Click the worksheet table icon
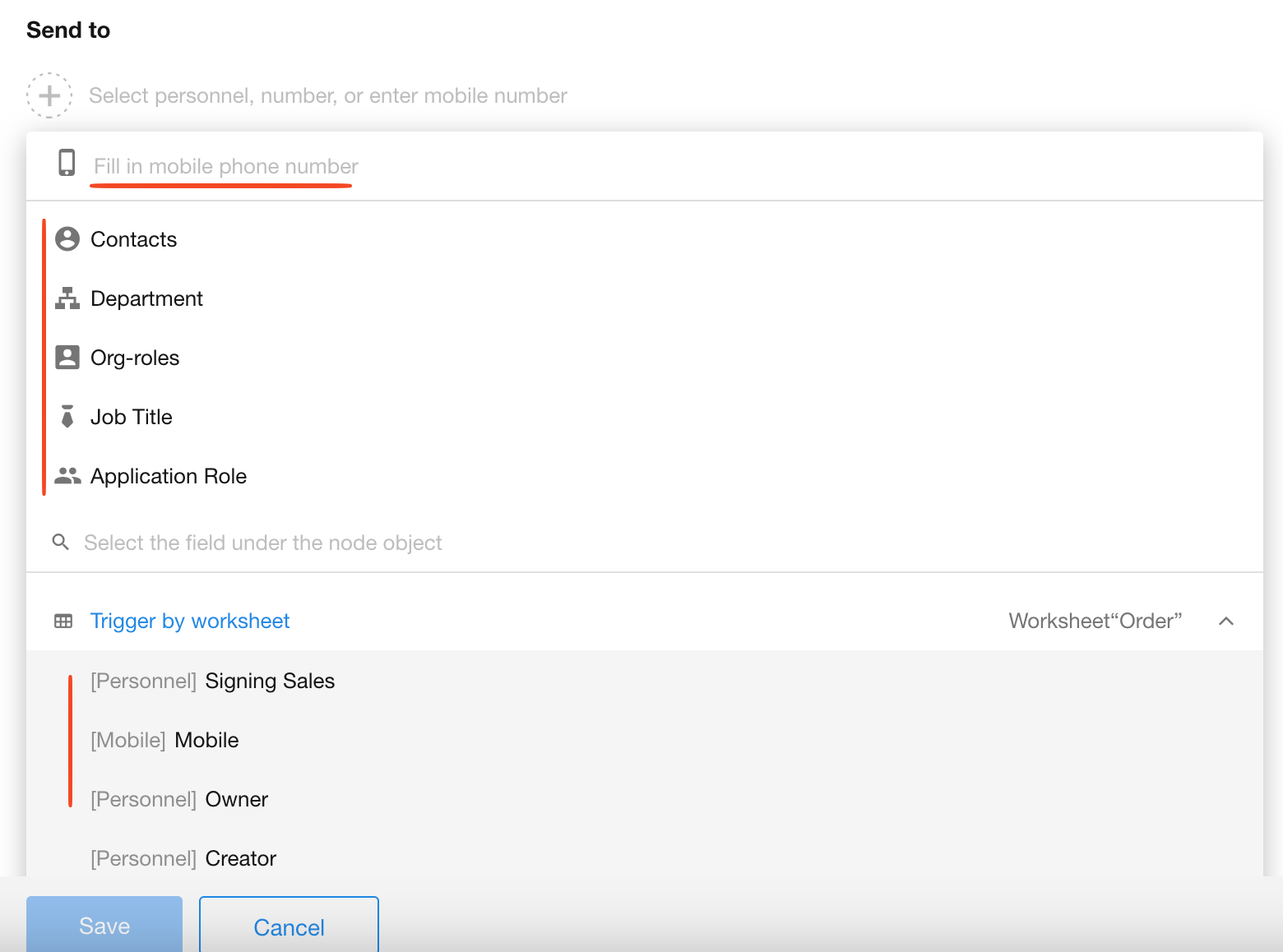Viewport: 1283px width, 952px height. tap(63, 621)
